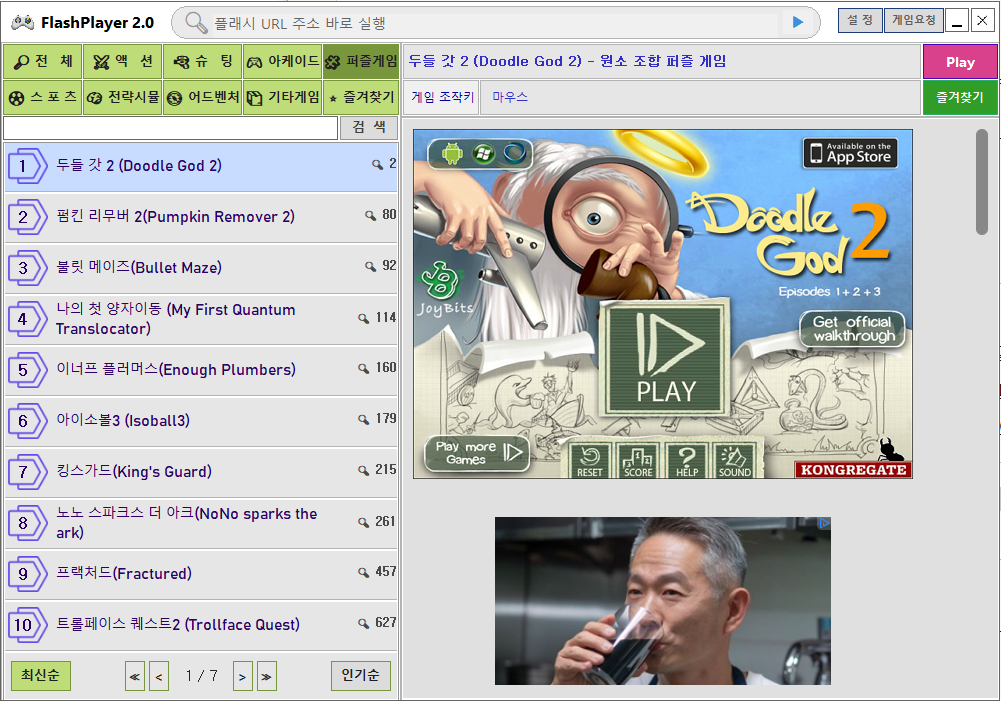Image resolution: width=1001 pixels, height=701 pixels.
Task: Click the 검색 search button
Action: (x=369, y=128)
